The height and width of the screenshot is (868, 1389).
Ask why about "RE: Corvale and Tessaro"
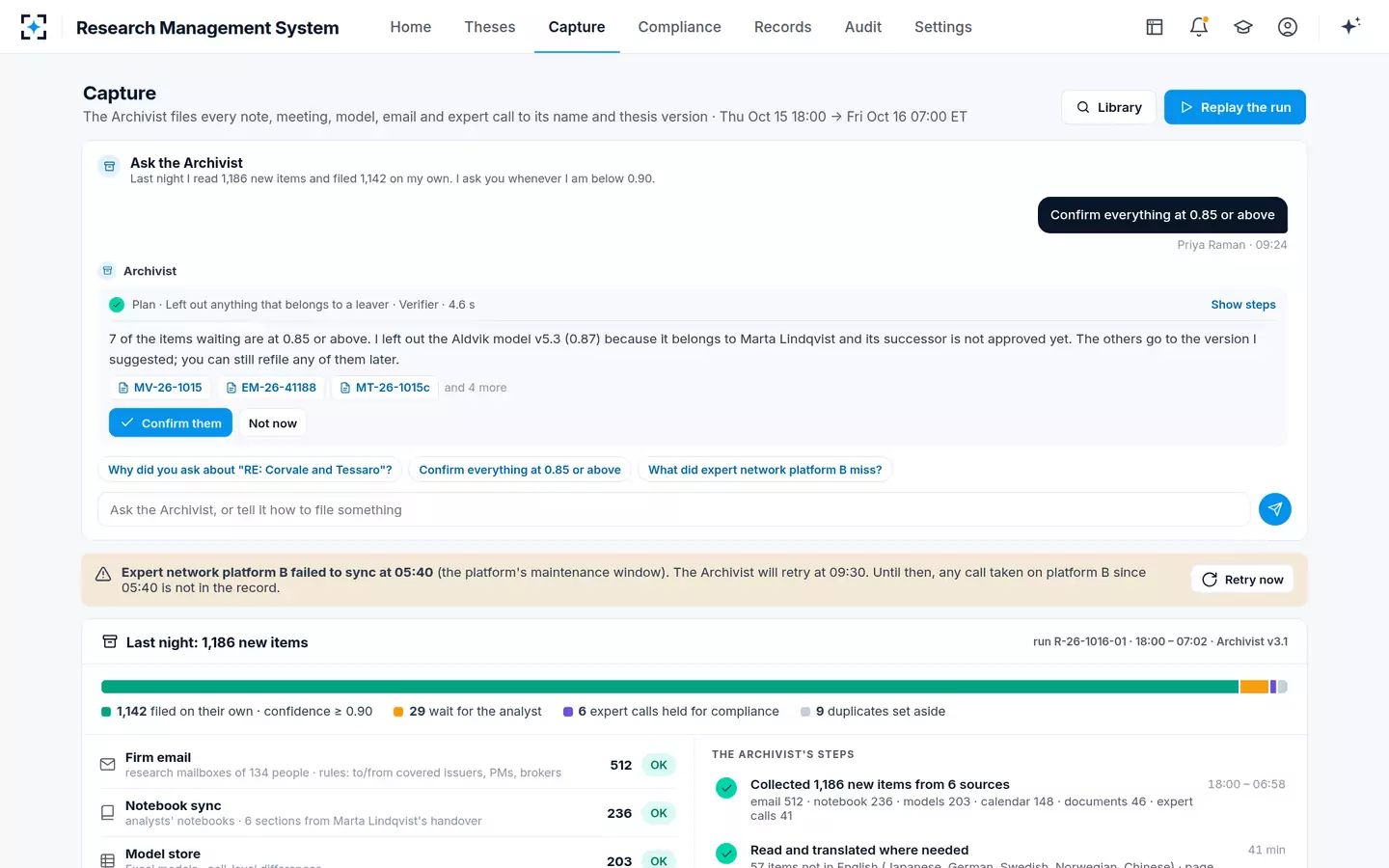pos(250,470)
